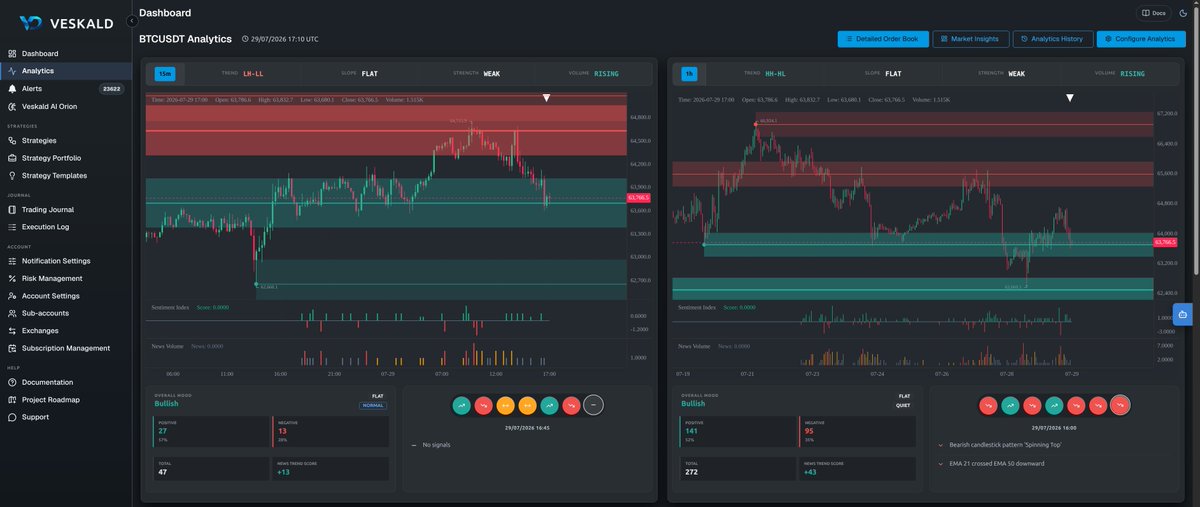Screen dimensions: 1200x507
Task: Click Negative 95 sentiment card
Action: click(858, 432)
